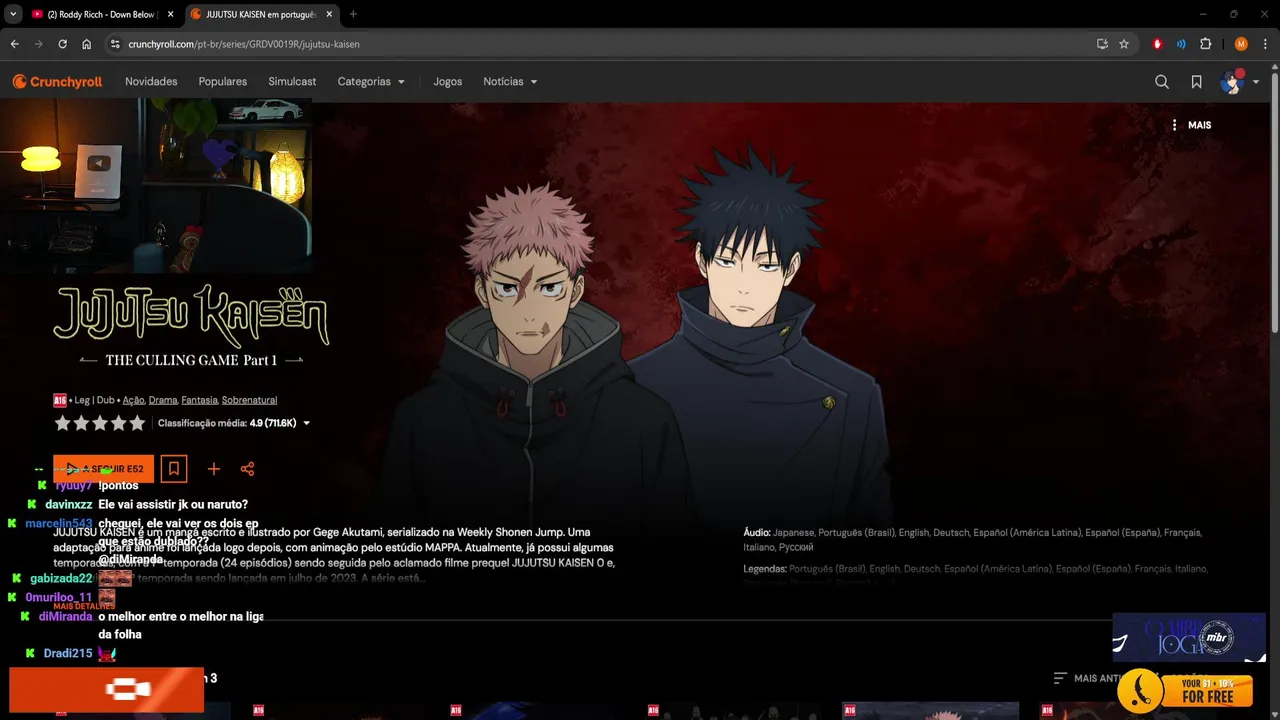Bookmark this page with the star icon
This screenshot has height=720, width=1280.
click(x=1124, y=44)
